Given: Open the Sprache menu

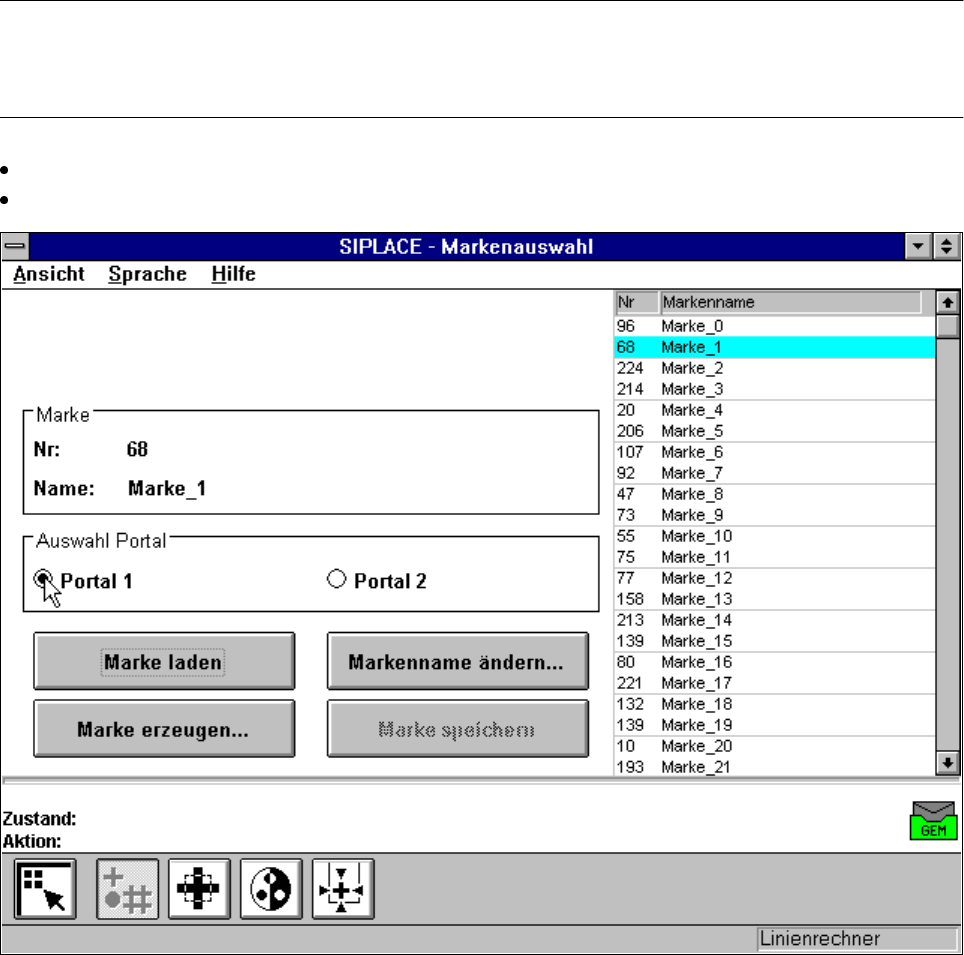Looking at the screenshot, I should click(x=148, y=274).
